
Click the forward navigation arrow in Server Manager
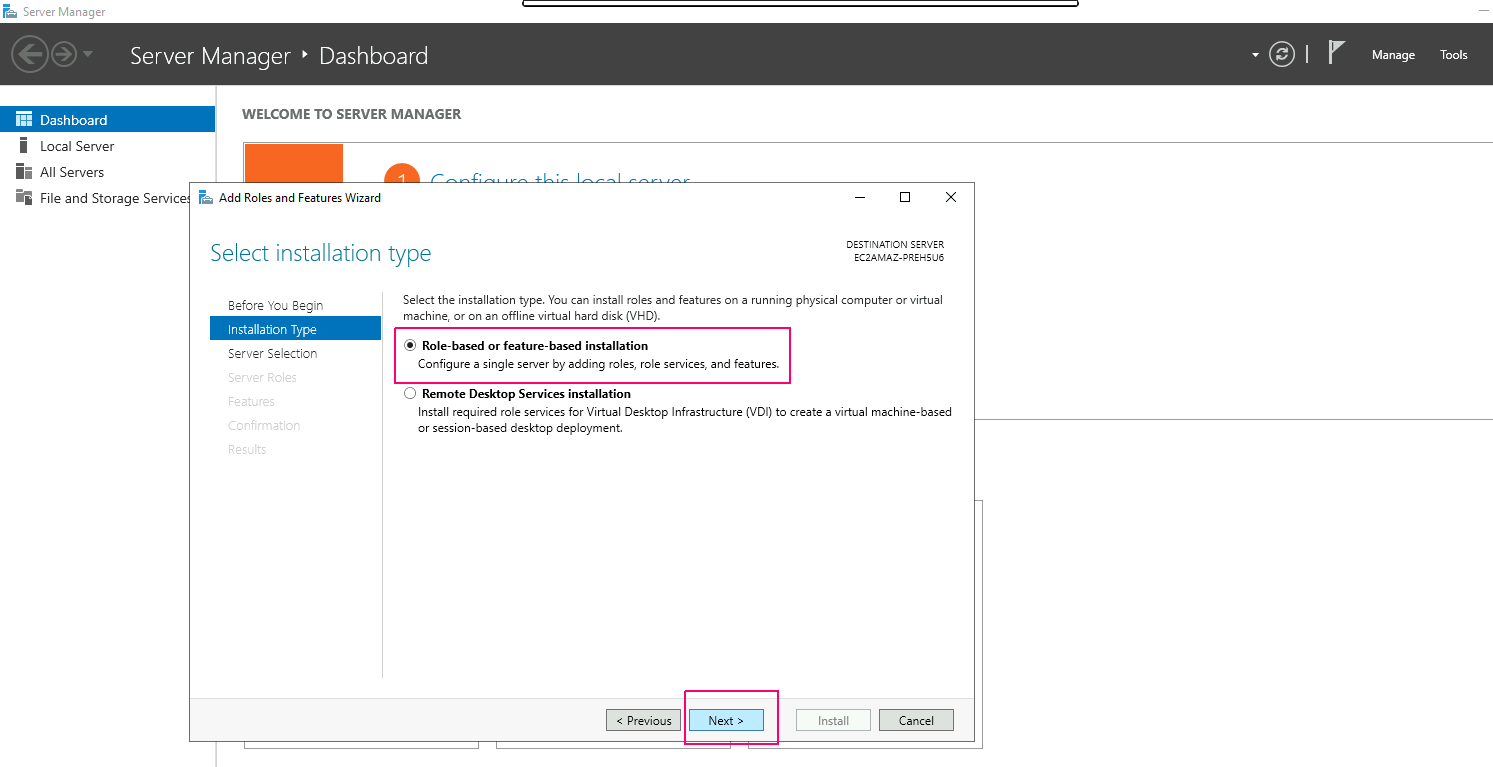coord(64,54)
